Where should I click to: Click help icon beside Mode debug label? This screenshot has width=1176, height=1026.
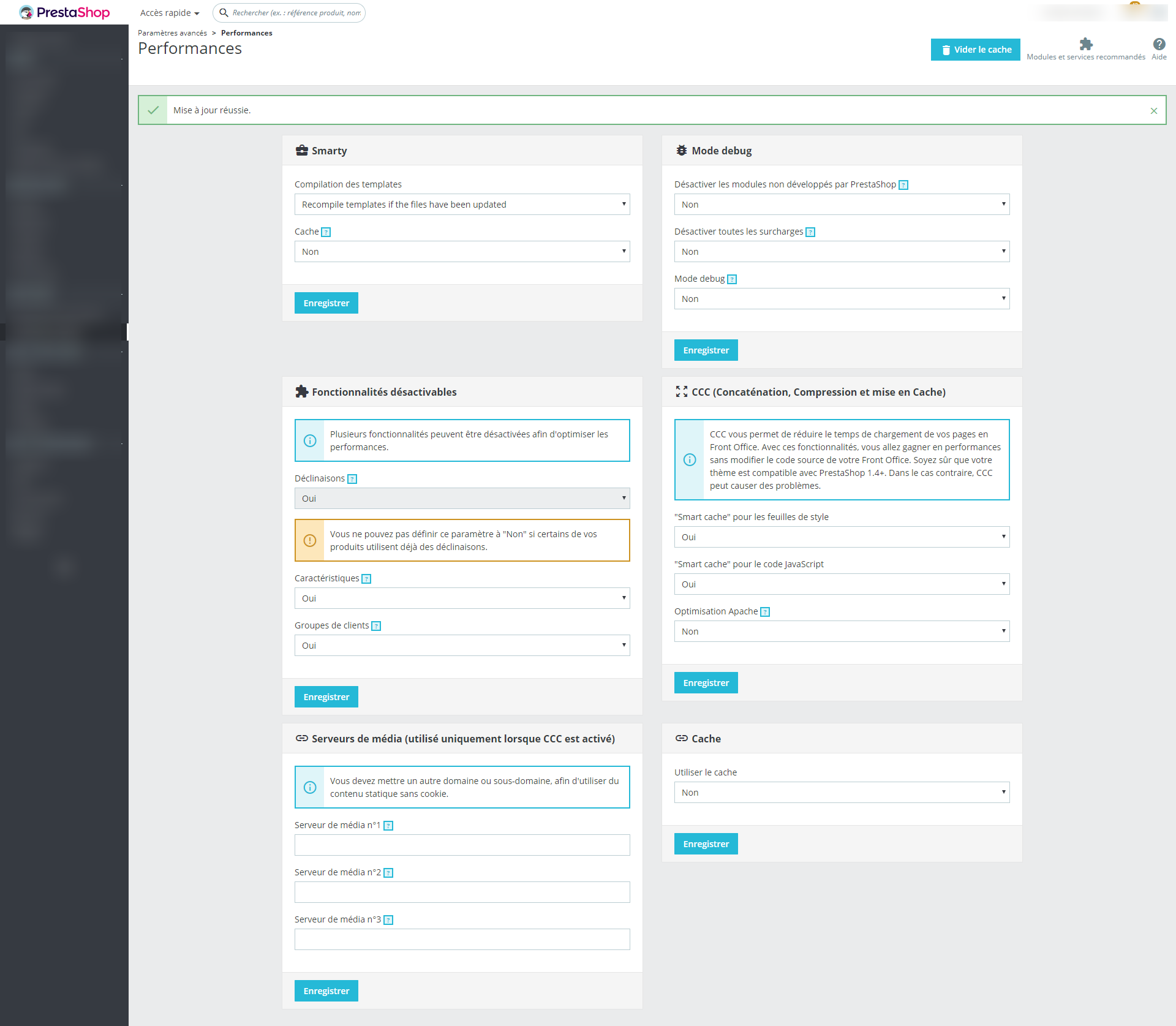[731, 279]
